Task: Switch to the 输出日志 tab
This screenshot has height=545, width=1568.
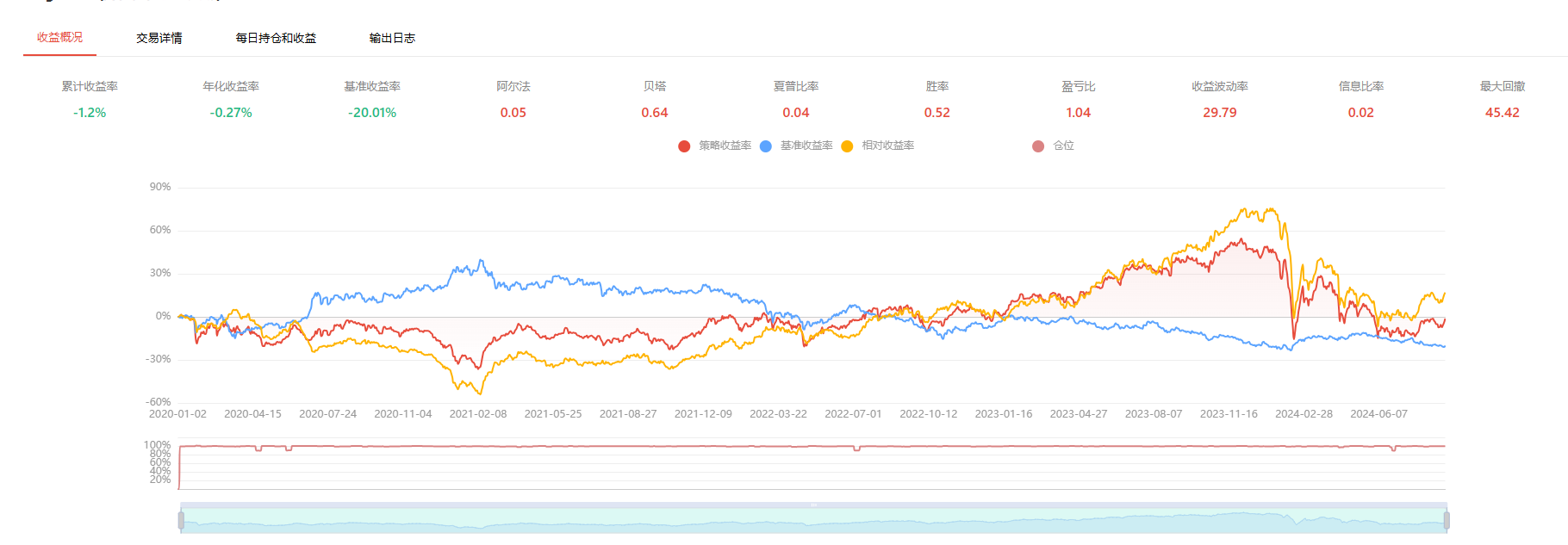Action: point(392,38)
